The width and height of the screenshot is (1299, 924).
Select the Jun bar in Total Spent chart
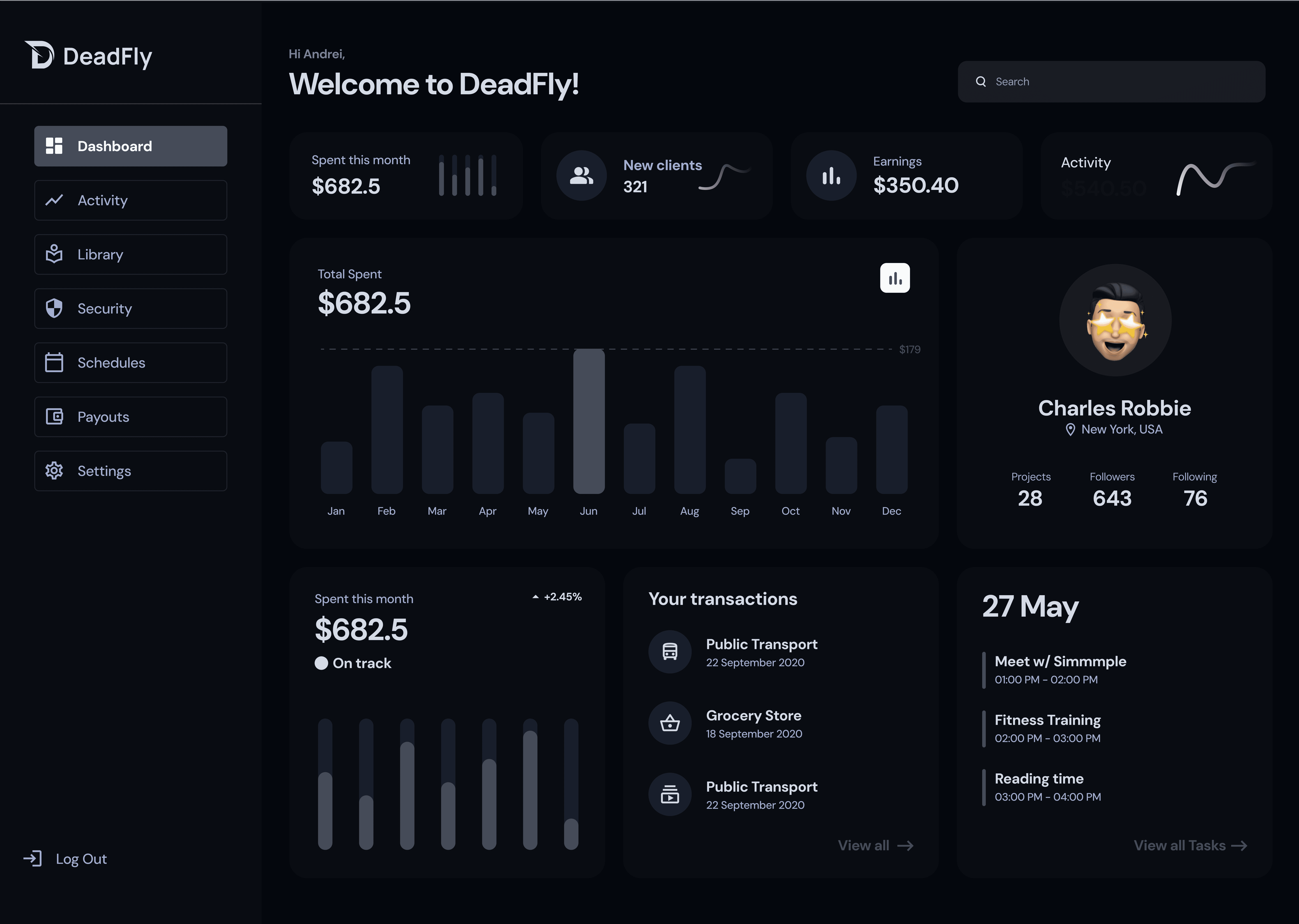click(x=589, y=421)
